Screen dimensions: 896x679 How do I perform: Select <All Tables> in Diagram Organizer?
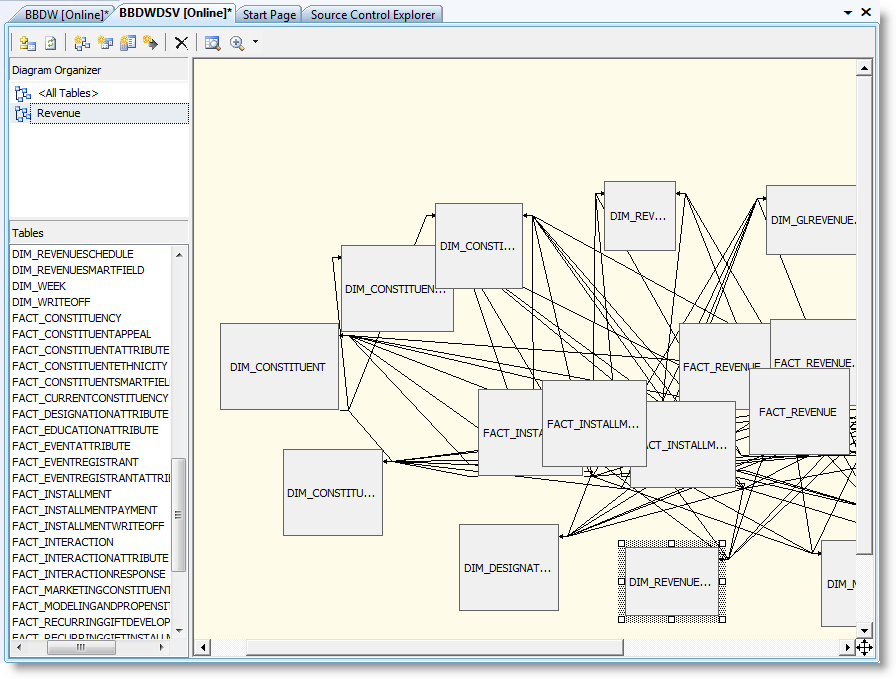click(67, 93)
